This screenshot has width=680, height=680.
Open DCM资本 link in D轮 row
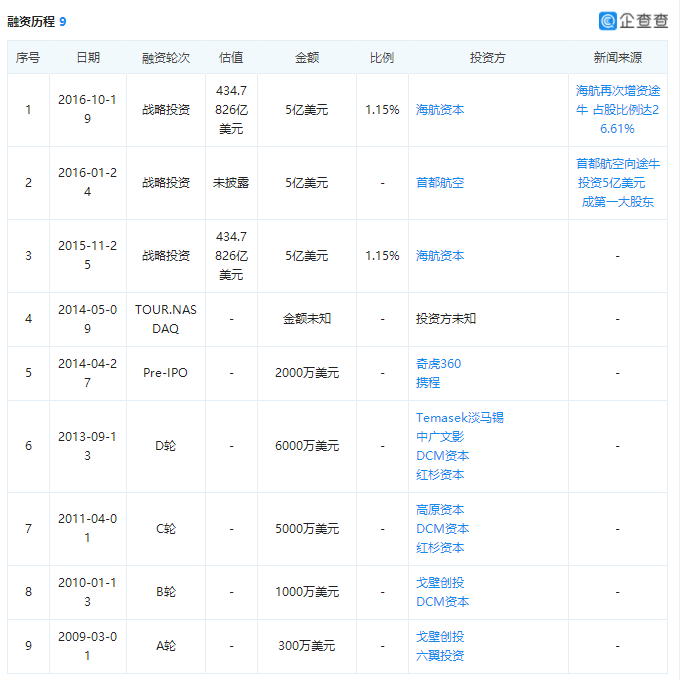point(442,456)
